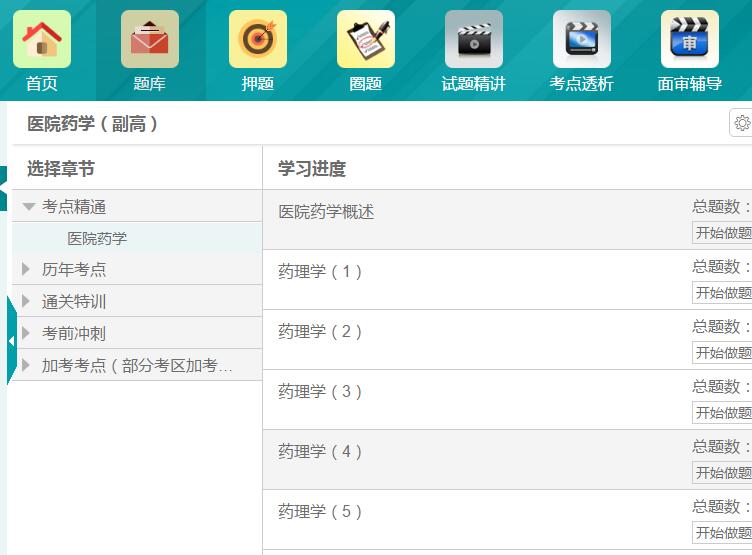
Task: Expand the 通关特训 section
Action: coord(27,301)
